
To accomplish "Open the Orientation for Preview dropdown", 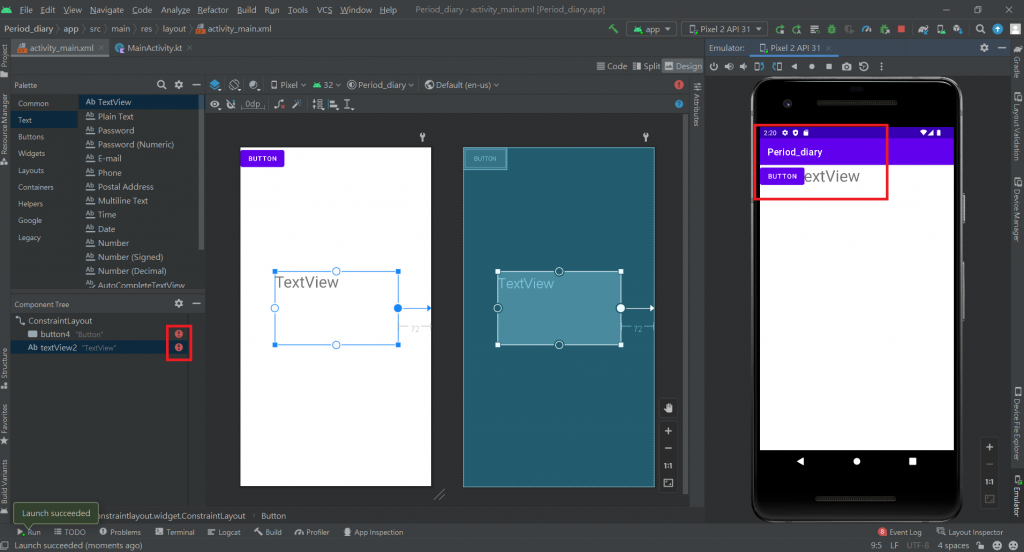I will [234, 85].
